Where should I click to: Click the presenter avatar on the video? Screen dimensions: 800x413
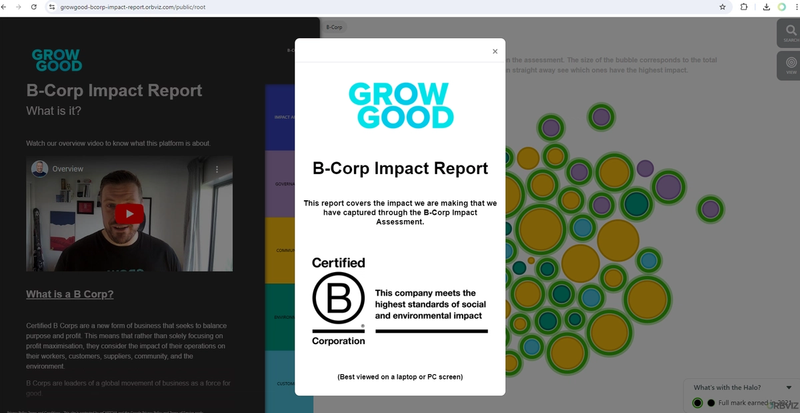[39, 169]
